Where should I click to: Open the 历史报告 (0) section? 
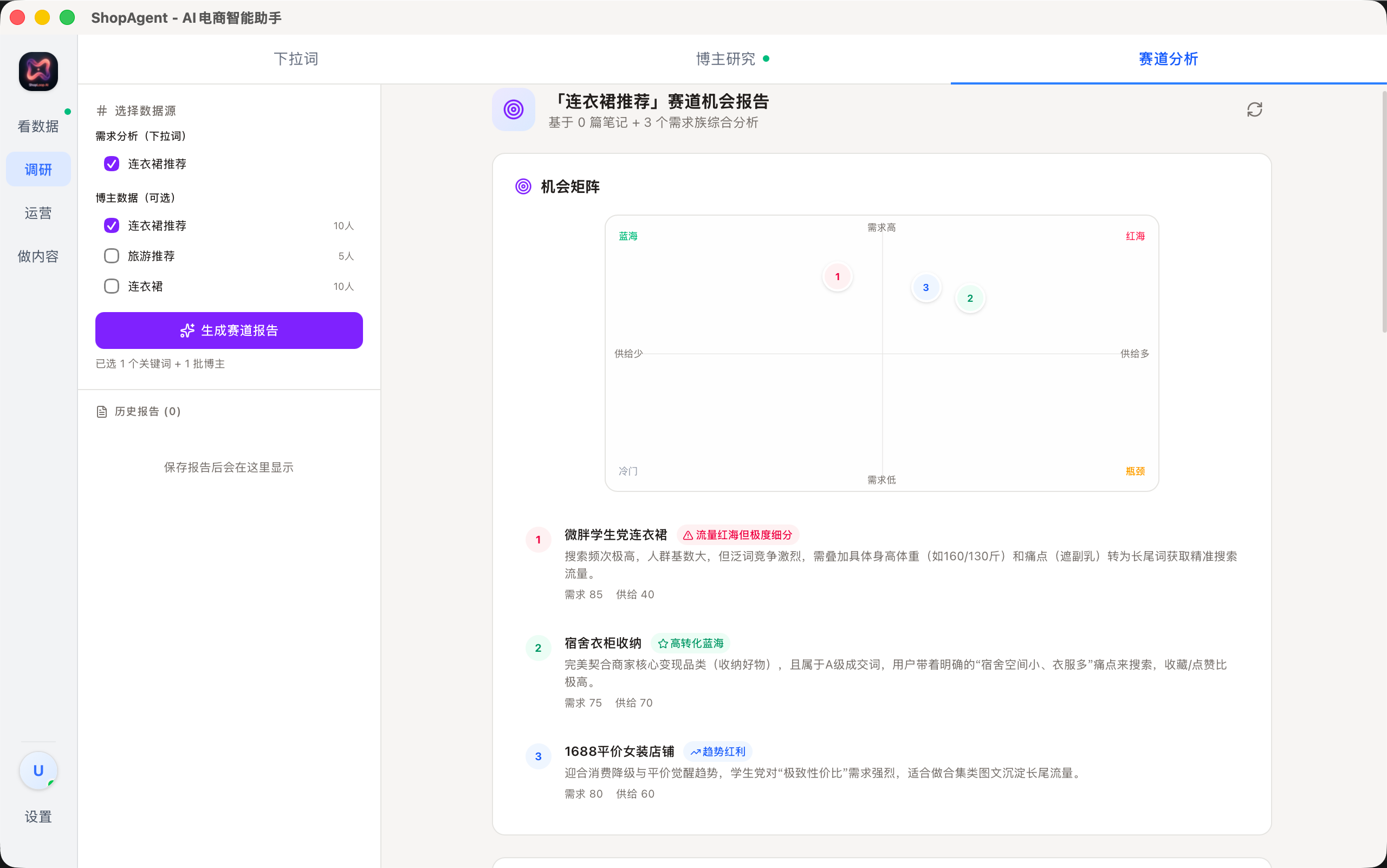(146, 411)
